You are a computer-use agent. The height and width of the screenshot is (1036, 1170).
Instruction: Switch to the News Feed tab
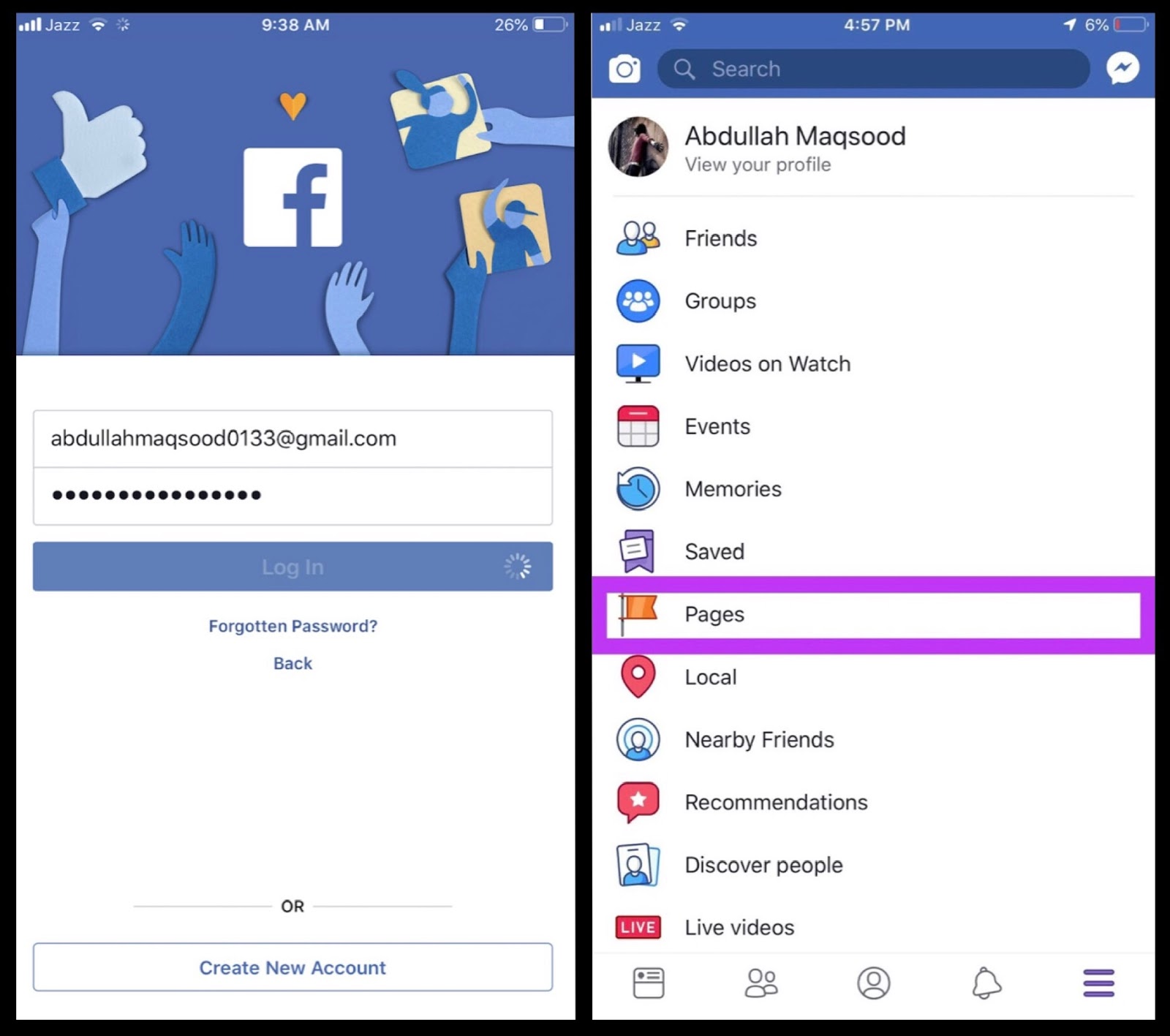coord(649,983)
